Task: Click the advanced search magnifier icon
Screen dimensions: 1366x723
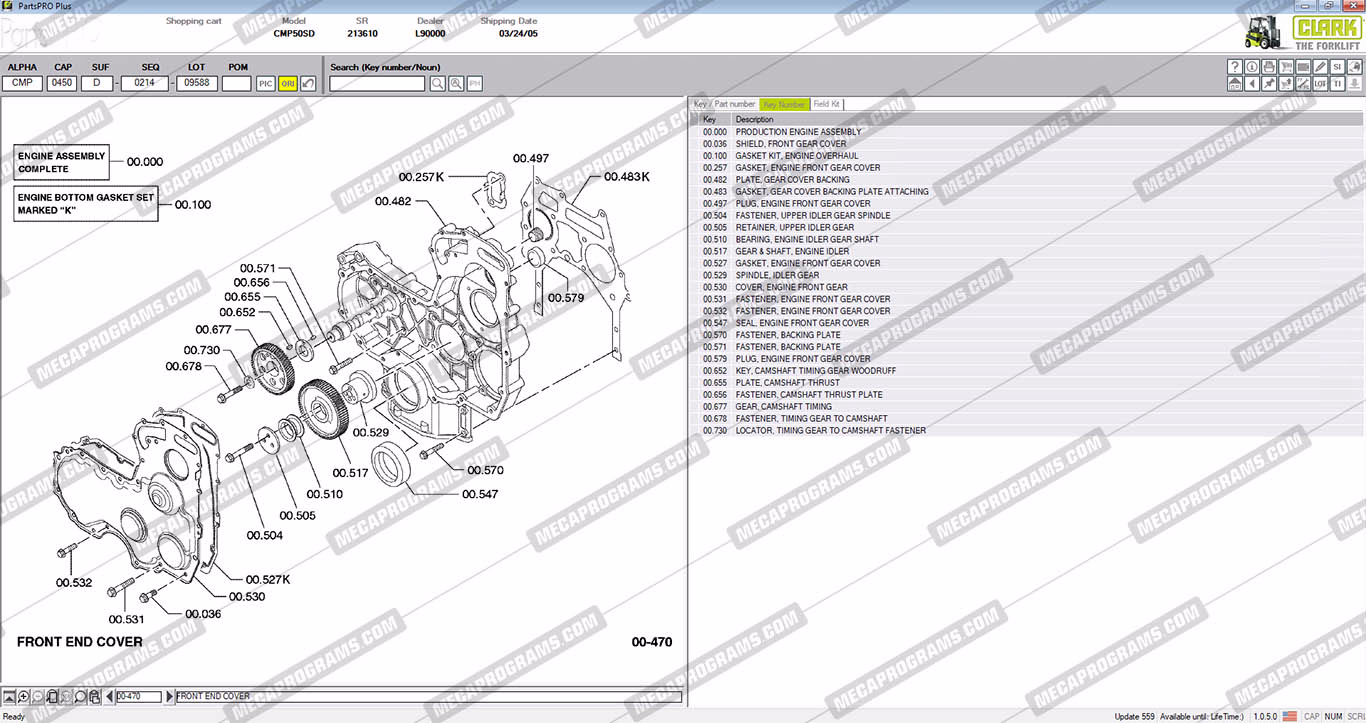Action: click(x=456, y=84)
